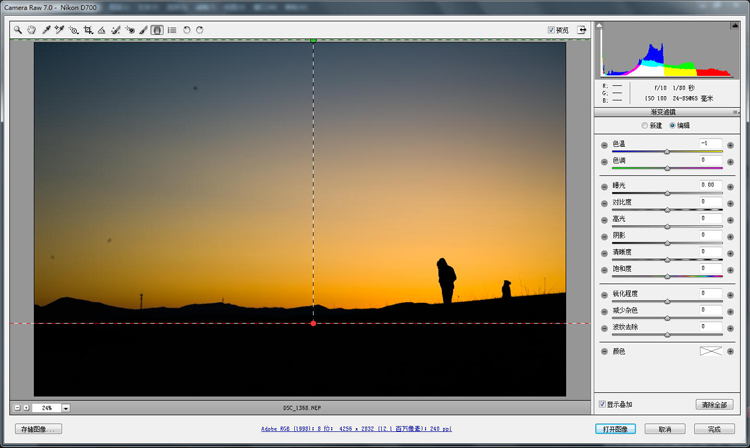Increase 曝光 with its plus button

click(730, 186)
